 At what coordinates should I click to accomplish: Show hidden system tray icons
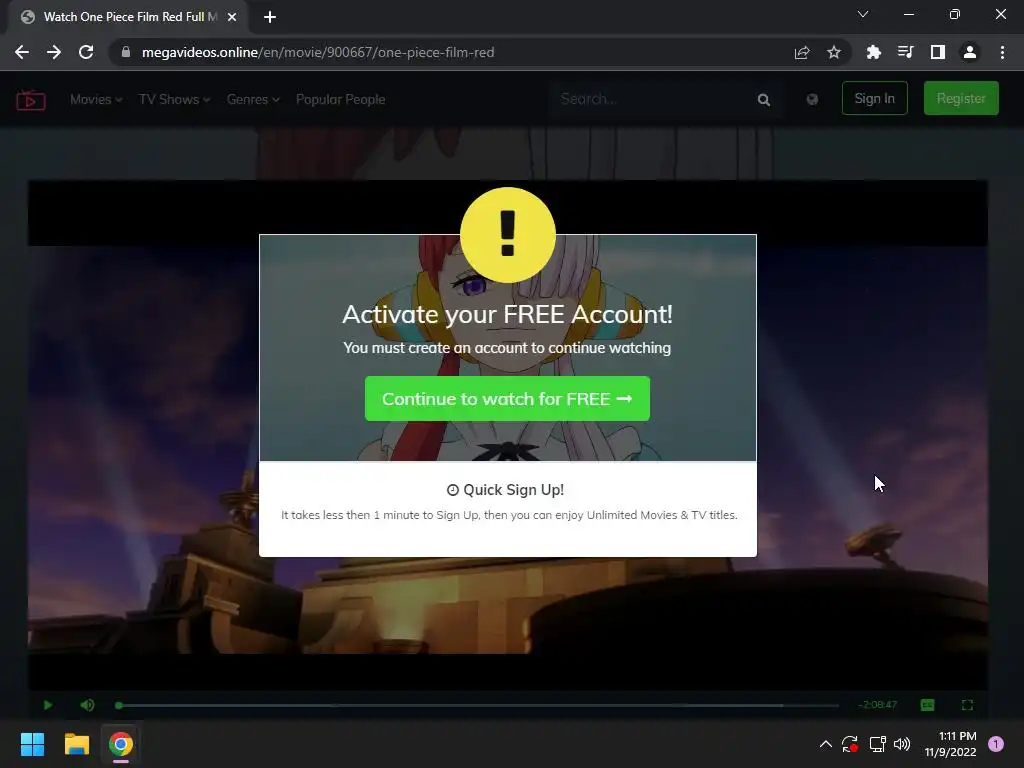pyautogui.click(x=825, y=744)
